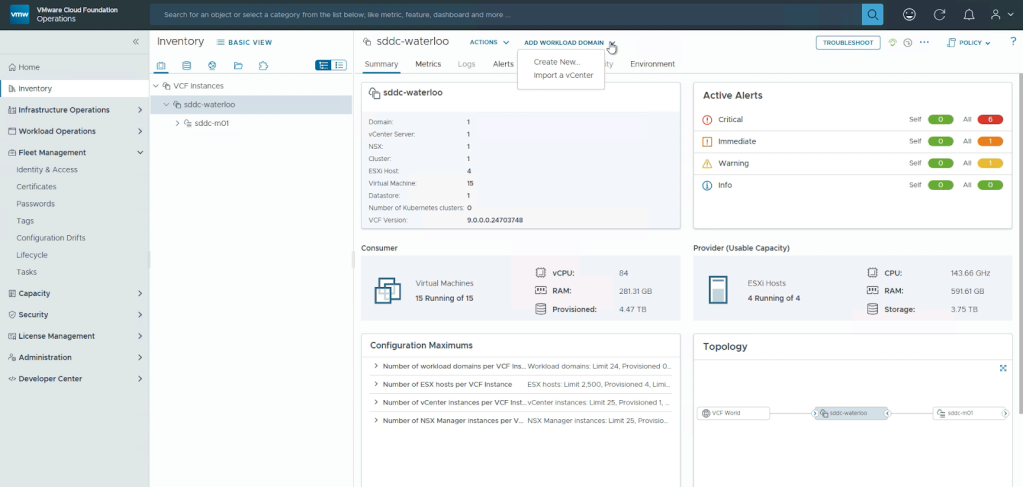
Task: Switch Inventory to list view toggle
Action: pos(340,65)
